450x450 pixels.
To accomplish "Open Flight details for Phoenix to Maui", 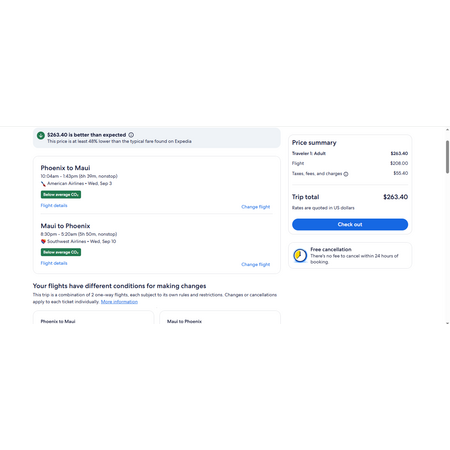I will pyautogui.click(x=54, y=206).
